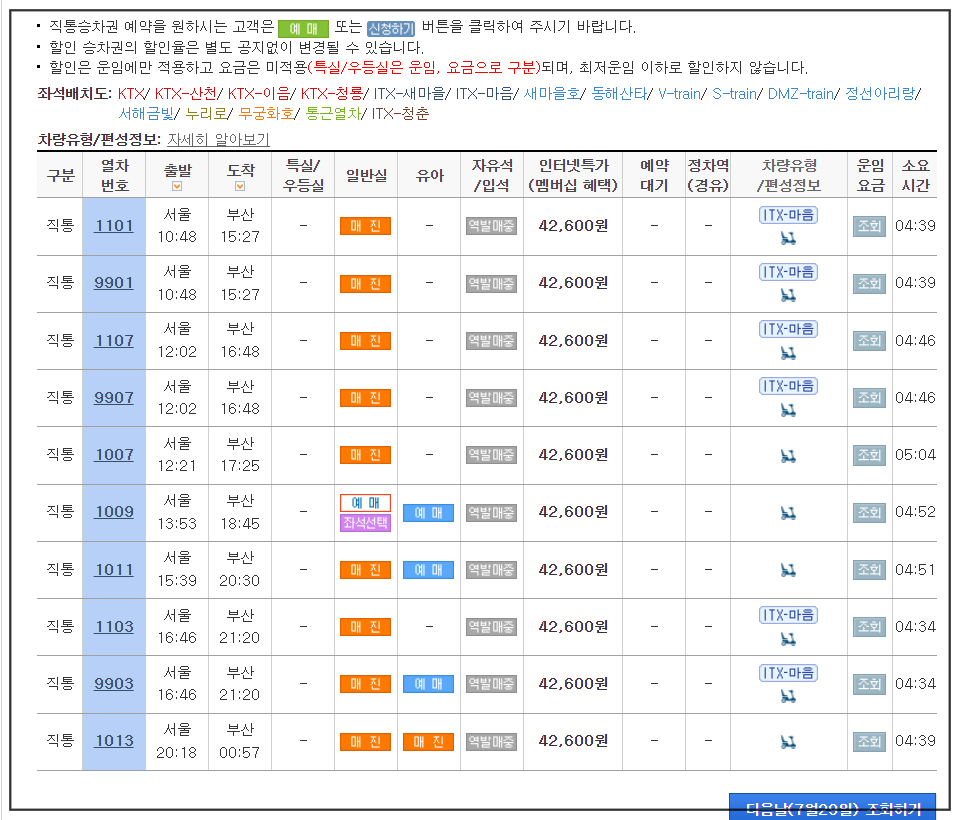
Task: Click 조회 fare lookup for train 1009
Action: point(869,513)
